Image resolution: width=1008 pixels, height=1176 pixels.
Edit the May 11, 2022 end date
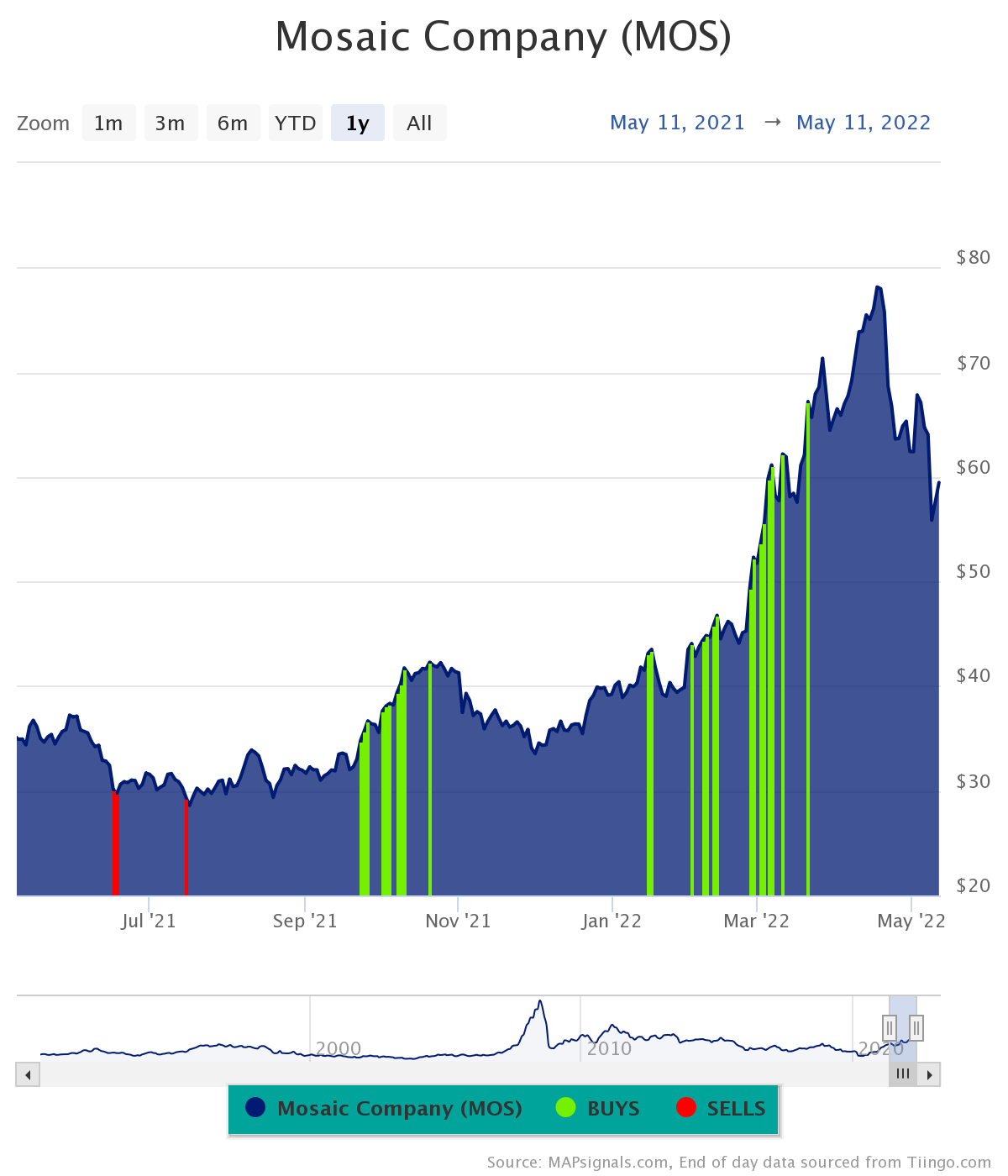tap(864, 123)
